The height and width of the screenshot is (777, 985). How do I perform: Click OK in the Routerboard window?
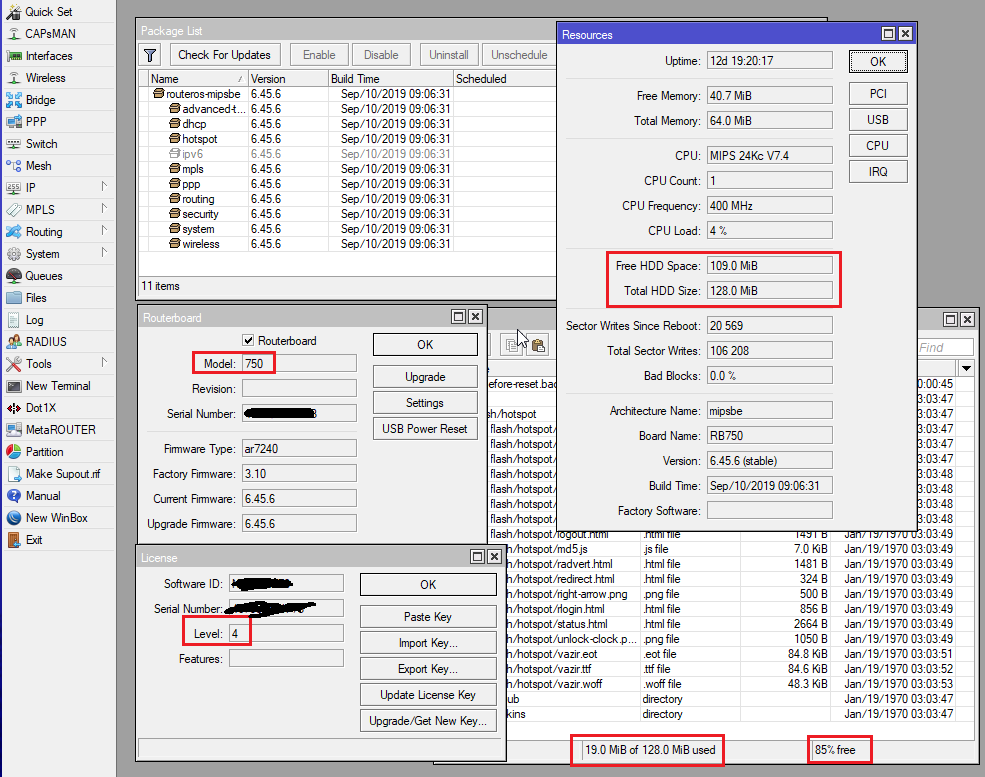(425, 345)
